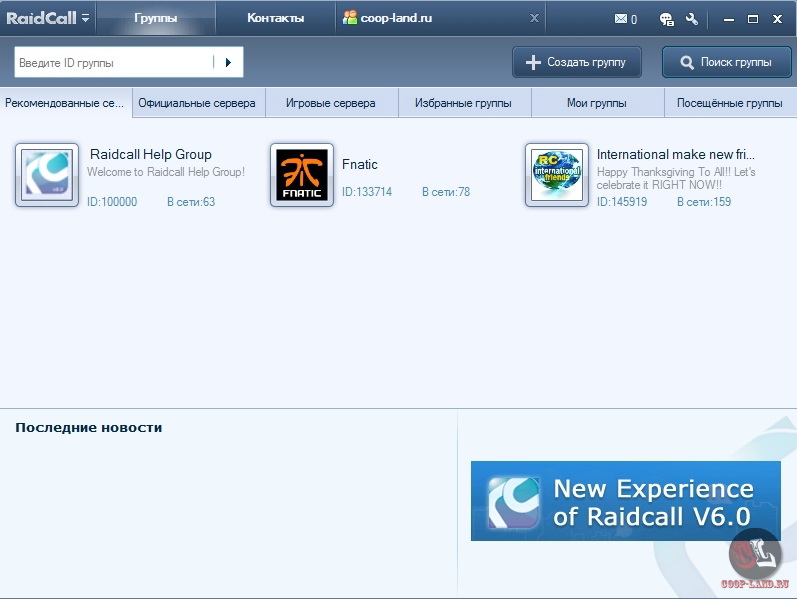This screenshot has width=797, height=599.
Task: Click the Поиск группы button
Action: (x=726, y=62)
